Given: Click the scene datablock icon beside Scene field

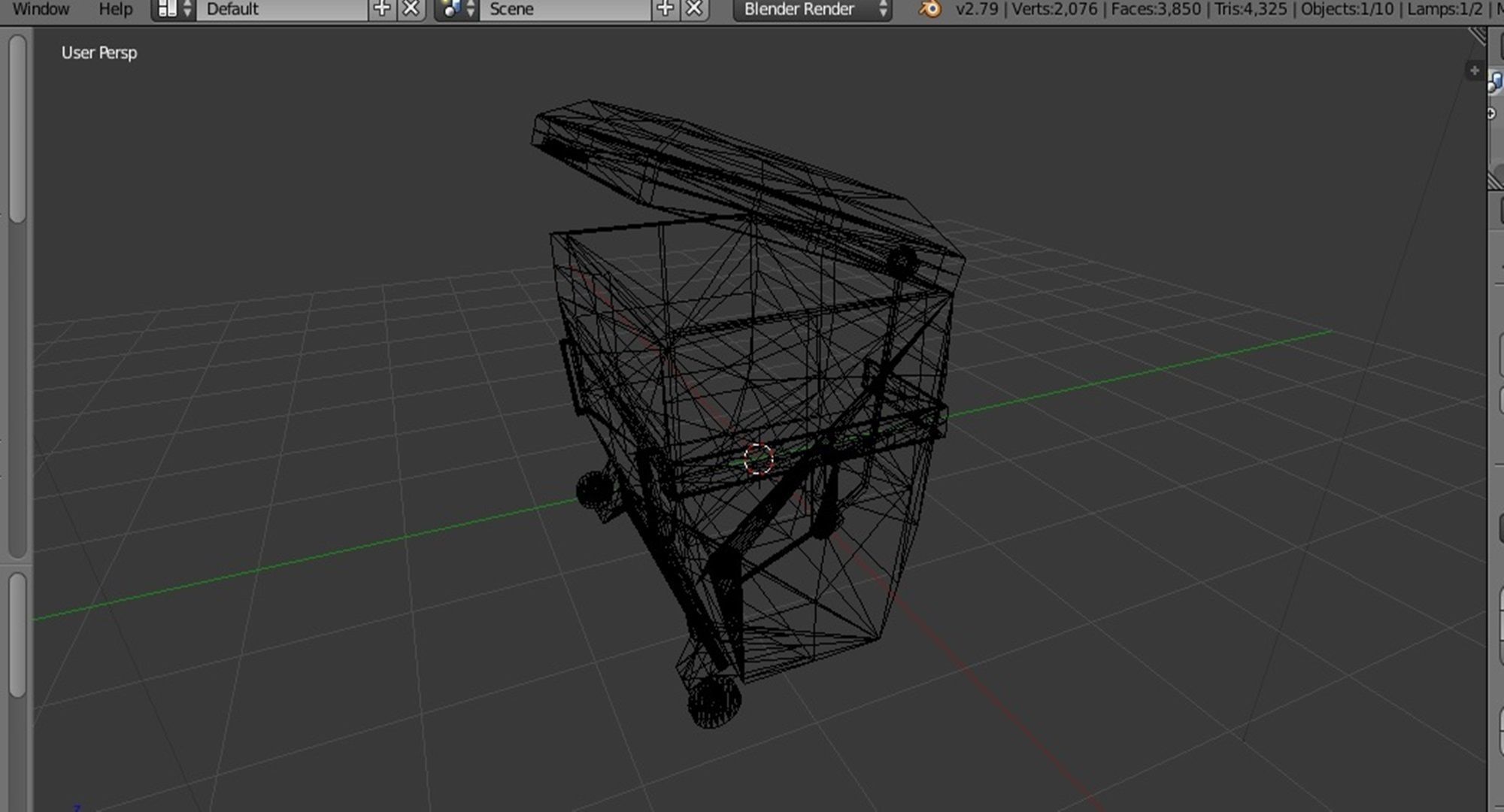Looking at the screenshot, I should tap(451, 10).
